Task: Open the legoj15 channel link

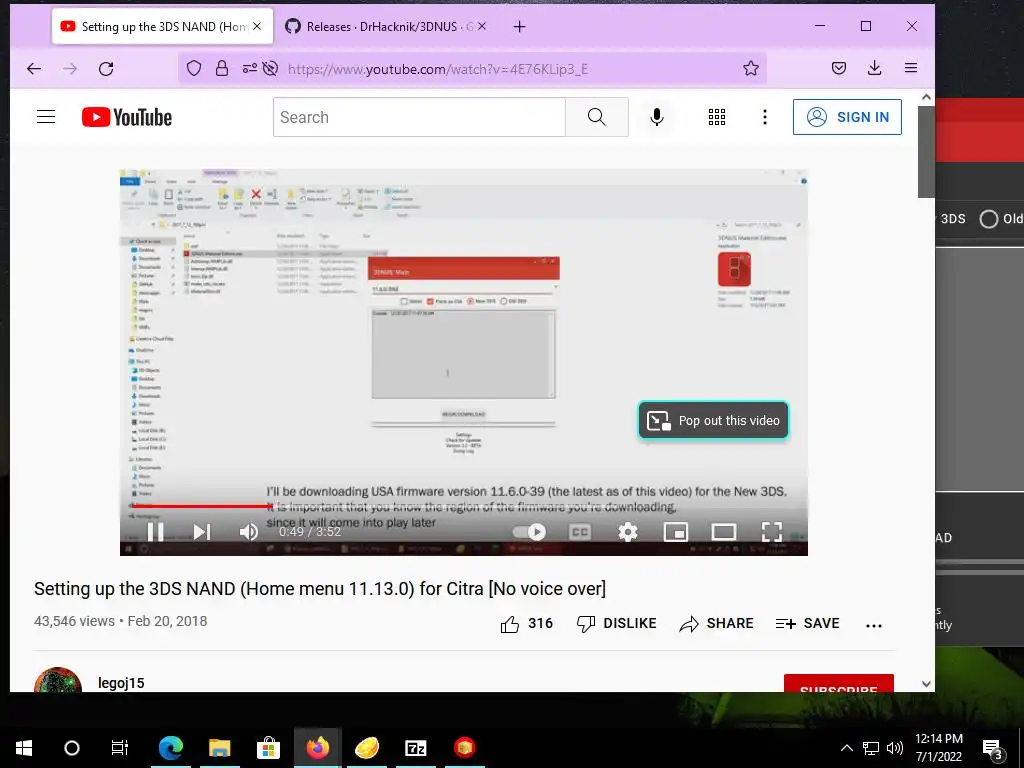Action: point(121,683)
